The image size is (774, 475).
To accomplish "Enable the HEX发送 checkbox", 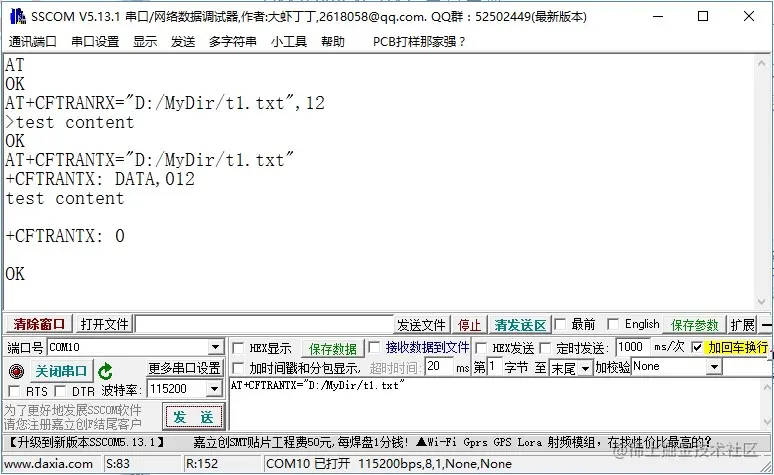I will pos(481,348).
